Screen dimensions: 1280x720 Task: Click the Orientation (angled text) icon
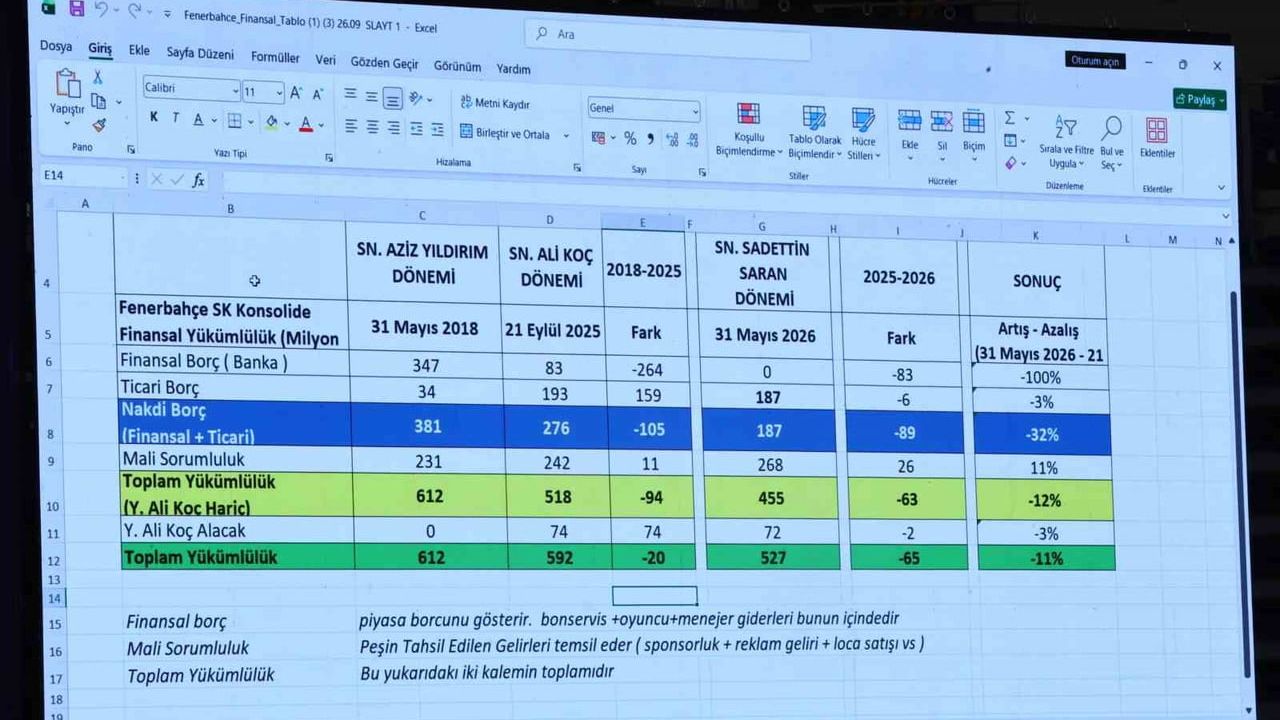point(417,98)
